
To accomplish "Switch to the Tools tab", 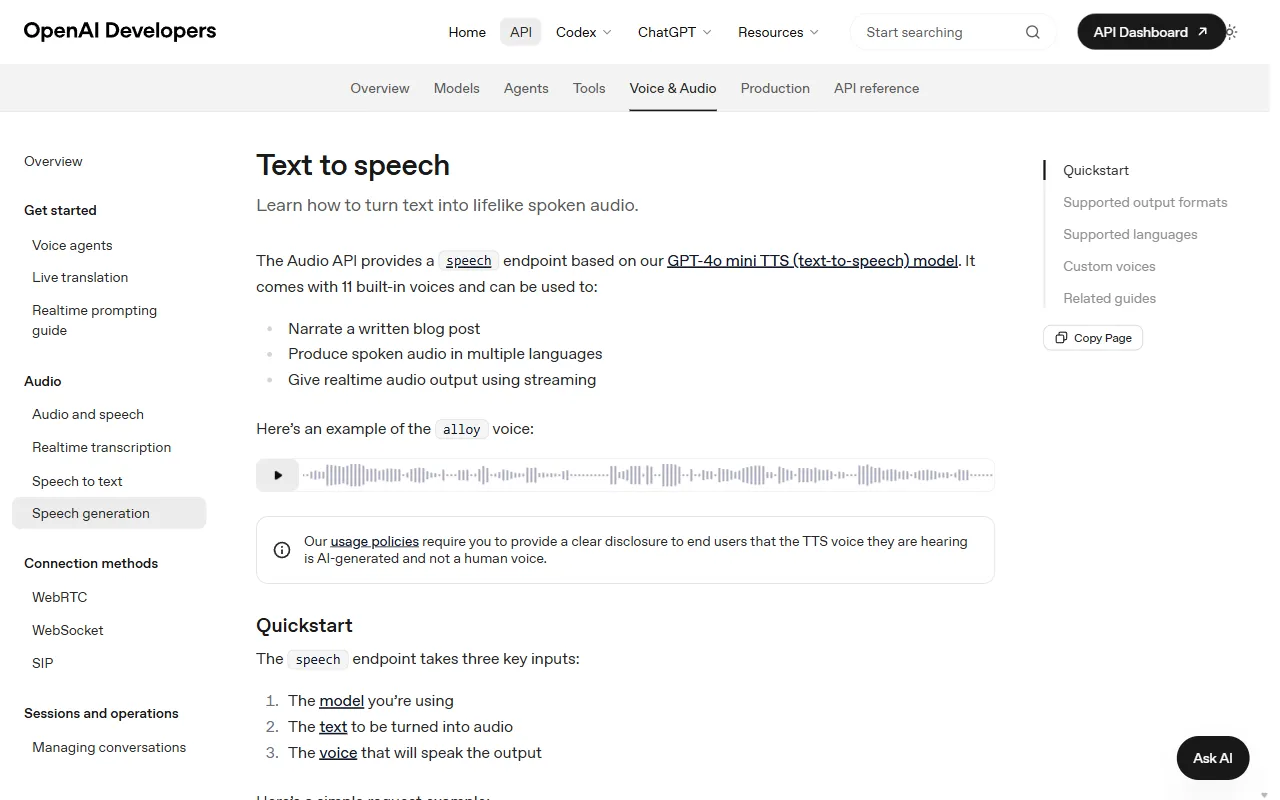I will point(589,88).
